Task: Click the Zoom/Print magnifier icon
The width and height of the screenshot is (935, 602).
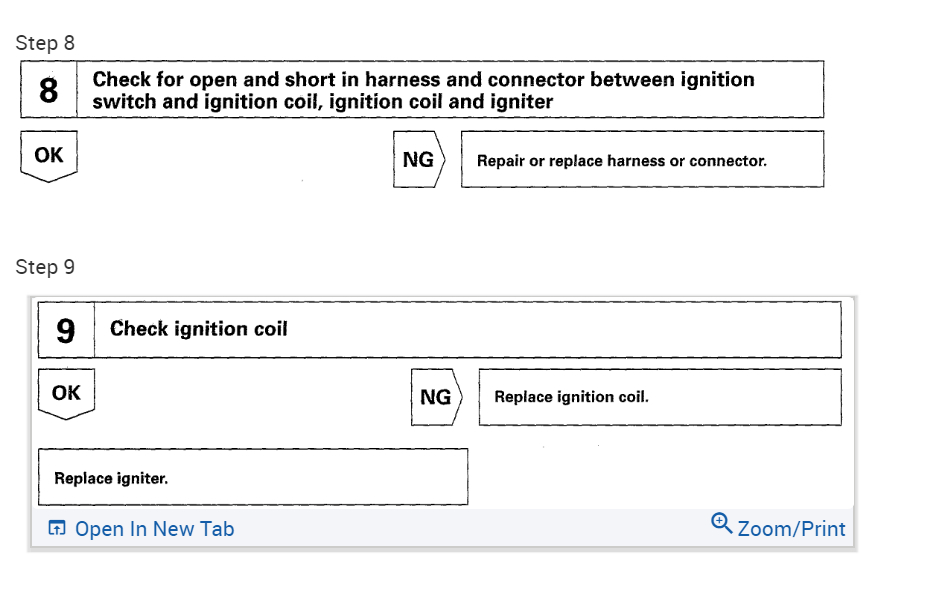Action: coord(721,524)
